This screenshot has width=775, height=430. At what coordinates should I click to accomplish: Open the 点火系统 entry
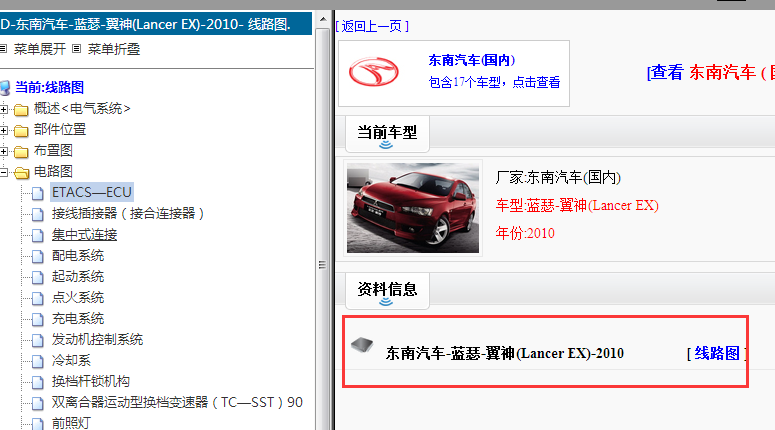[78, 298]
